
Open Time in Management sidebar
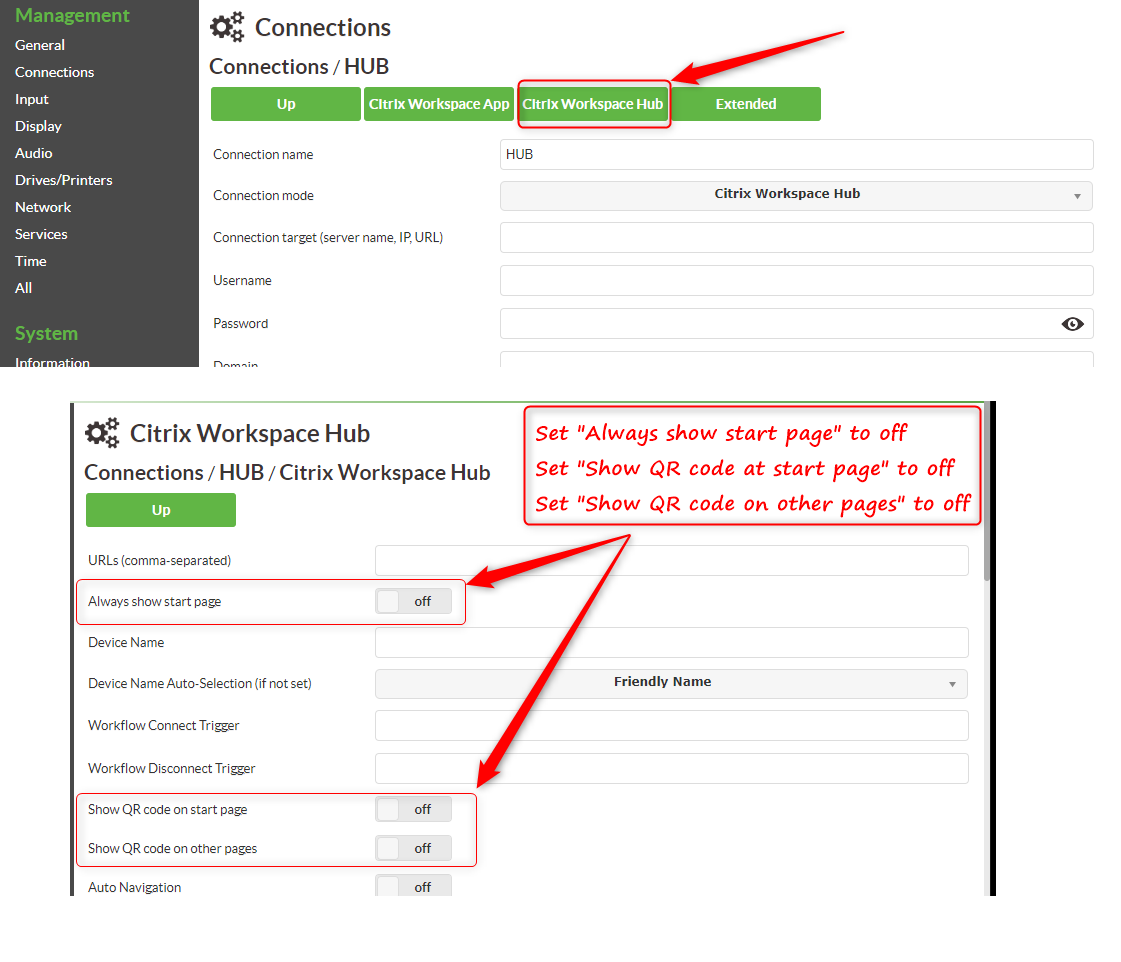[31, 262]
